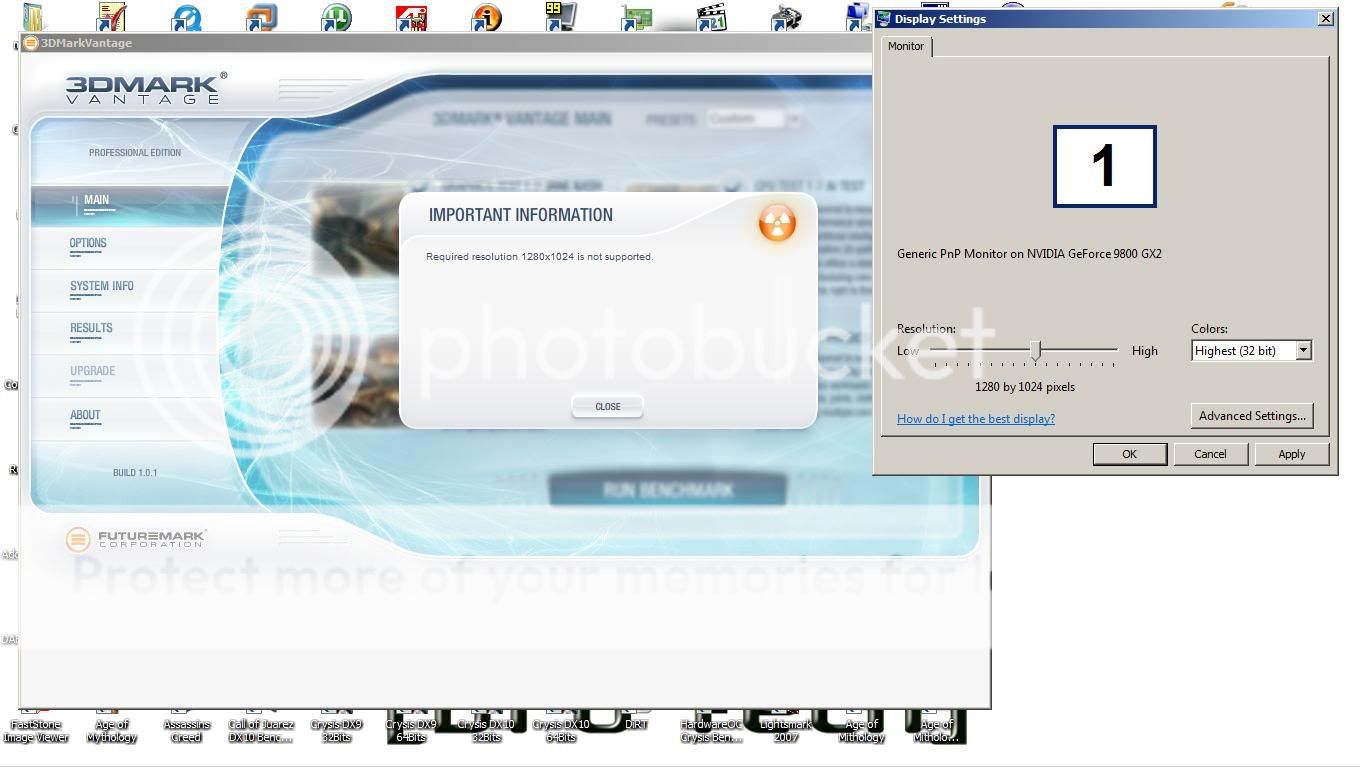Select the Monitor tab in Display Settings
This screenshot has height=768, width=1360.
(x=906, y=46)
